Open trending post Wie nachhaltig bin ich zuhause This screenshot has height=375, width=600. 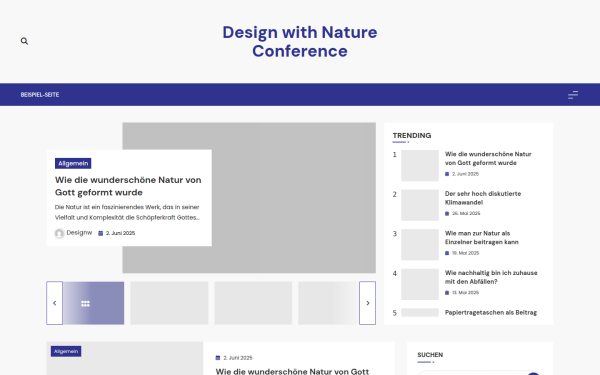click(491, 277)
